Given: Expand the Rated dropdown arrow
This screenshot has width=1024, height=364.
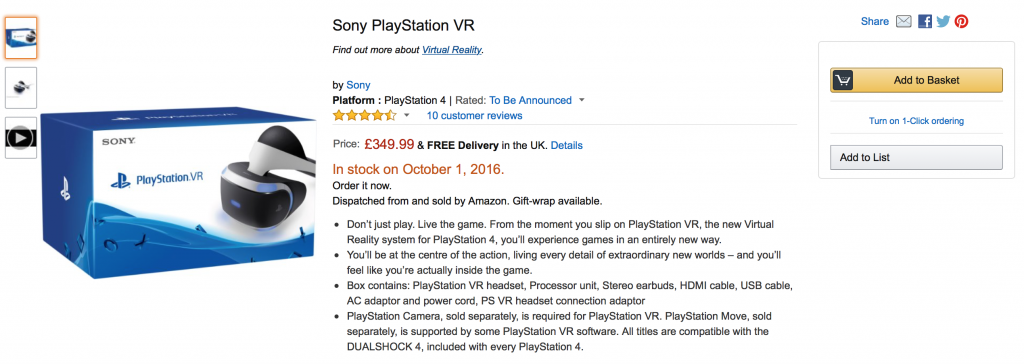Looking at the screenshot, I should (581, 101).
